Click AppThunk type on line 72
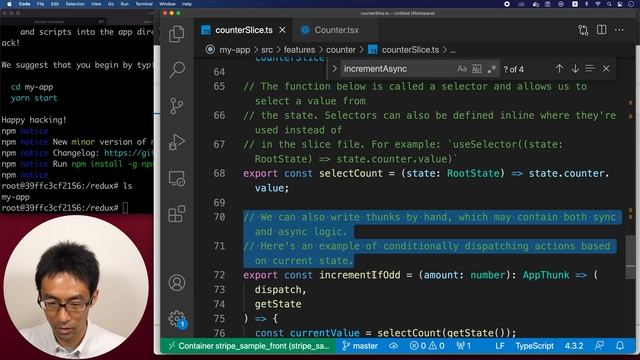This screenshot has height=360, width=640. [546, 275]
